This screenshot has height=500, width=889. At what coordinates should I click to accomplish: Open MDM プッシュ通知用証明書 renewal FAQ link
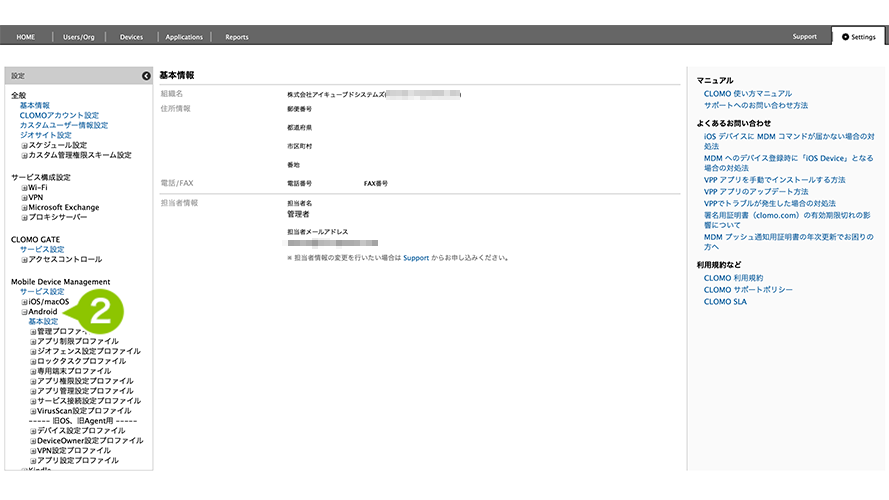pos(789,241)
